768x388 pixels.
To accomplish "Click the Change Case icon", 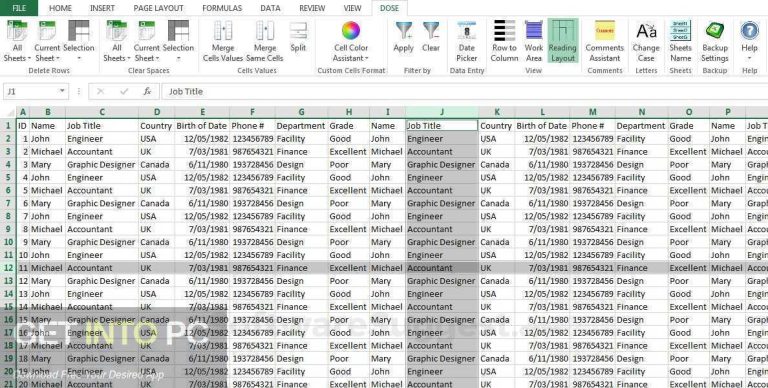I will 646,30.
